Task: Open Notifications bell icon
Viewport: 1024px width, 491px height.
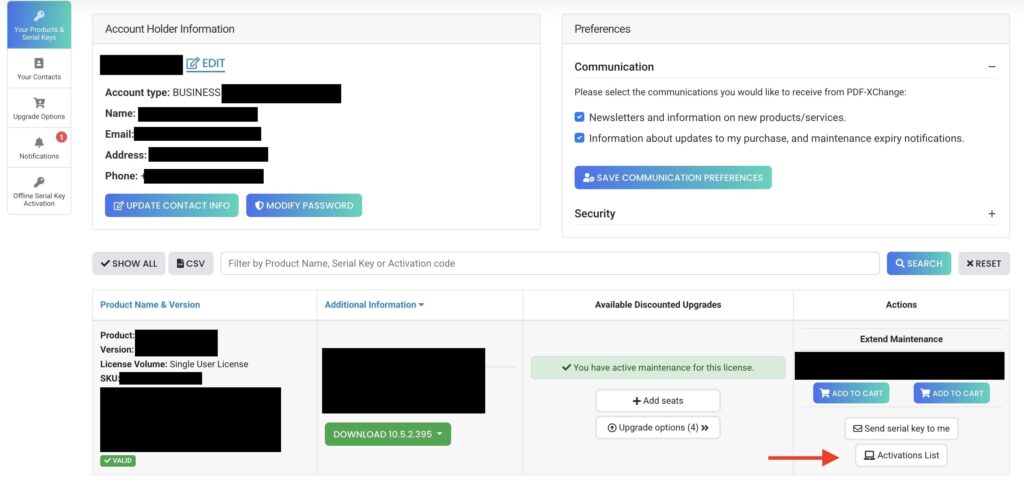Action: [x=39, y=143]
